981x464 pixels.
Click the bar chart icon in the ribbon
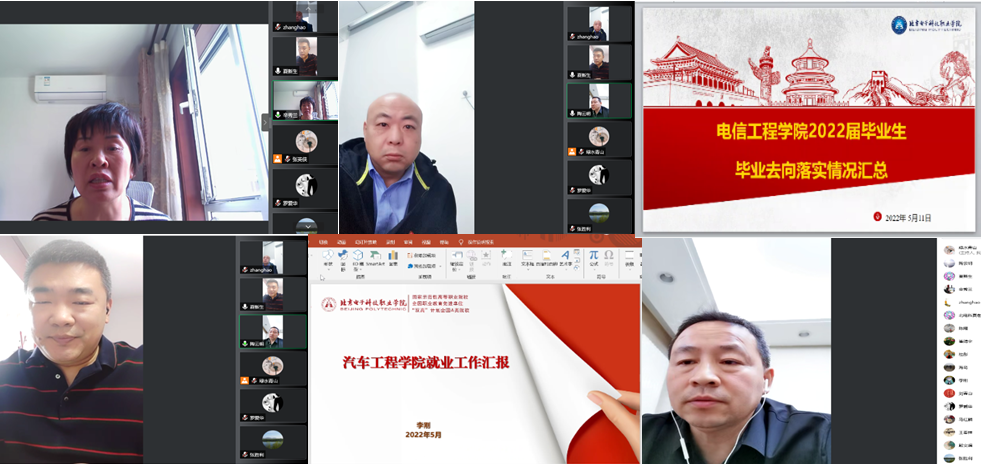pyautogui.click(x=393, y=258)
